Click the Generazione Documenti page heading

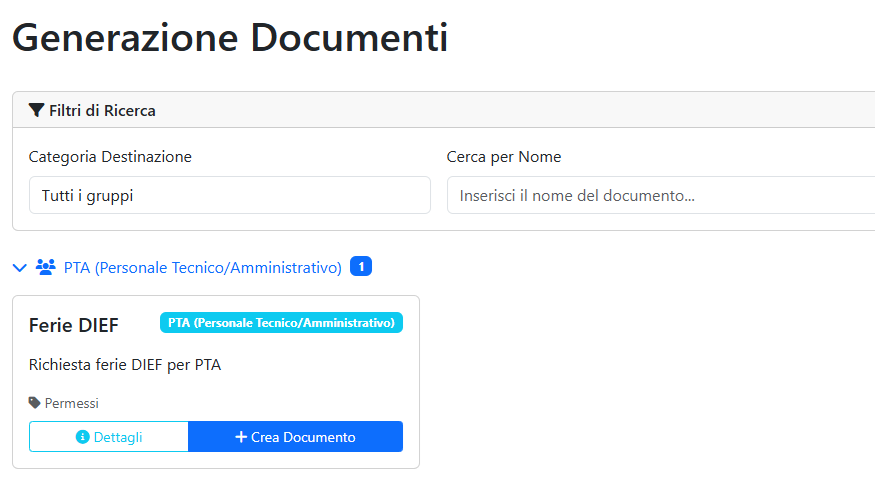pyautogui.click(x=230, y=38)
